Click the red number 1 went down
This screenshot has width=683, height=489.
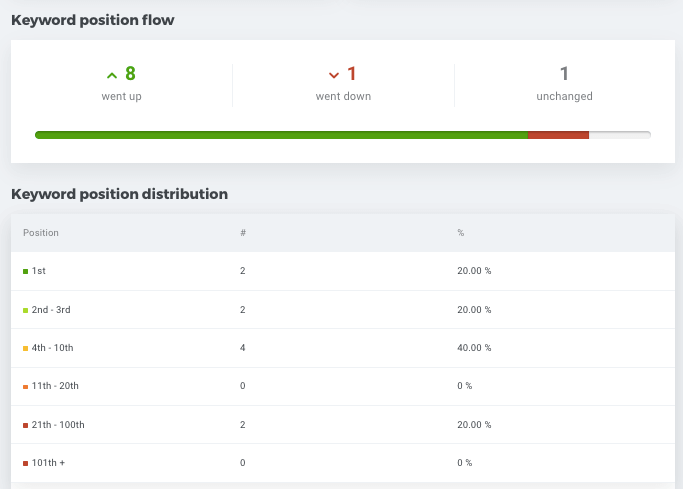(x=352, y=74)
